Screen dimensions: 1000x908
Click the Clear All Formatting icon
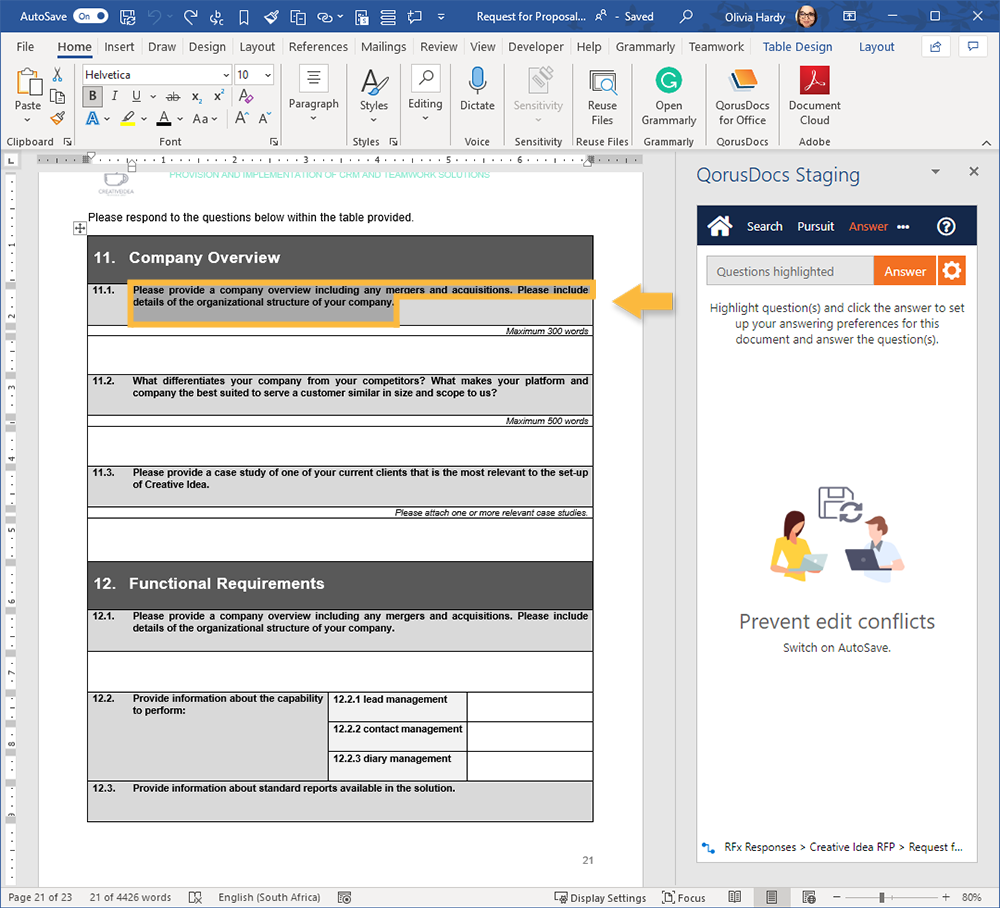point(246,96)
